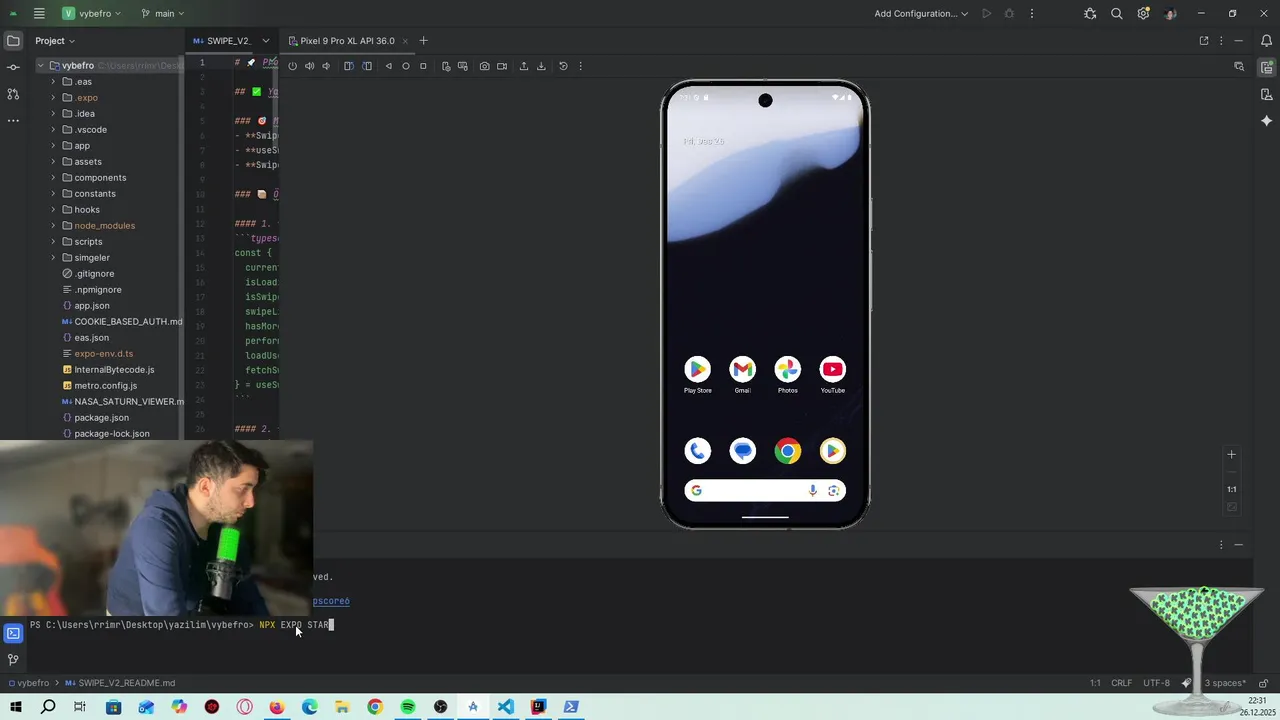Screen dimensions: 1280x720
Task: Open IDE settings gear menu
Action: coord(1143,14)
